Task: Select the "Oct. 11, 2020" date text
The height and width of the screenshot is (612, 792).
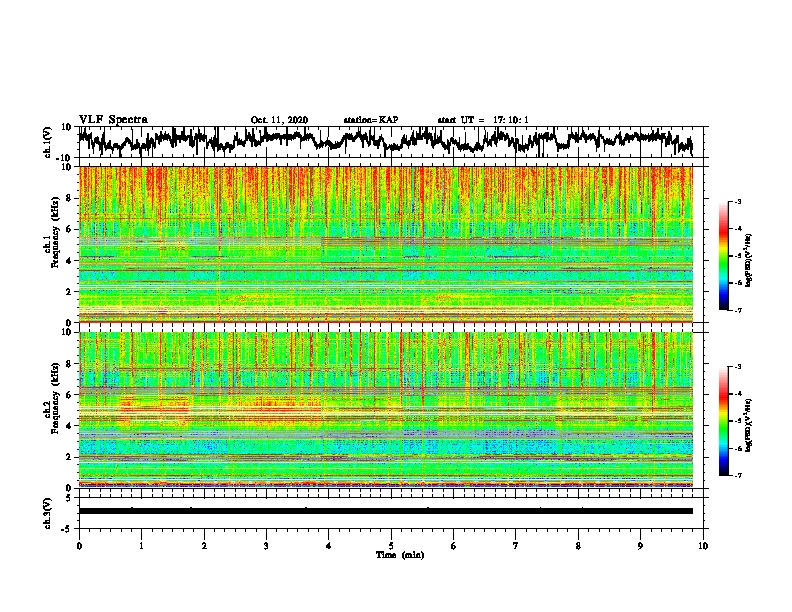Action: coord(279,120)
